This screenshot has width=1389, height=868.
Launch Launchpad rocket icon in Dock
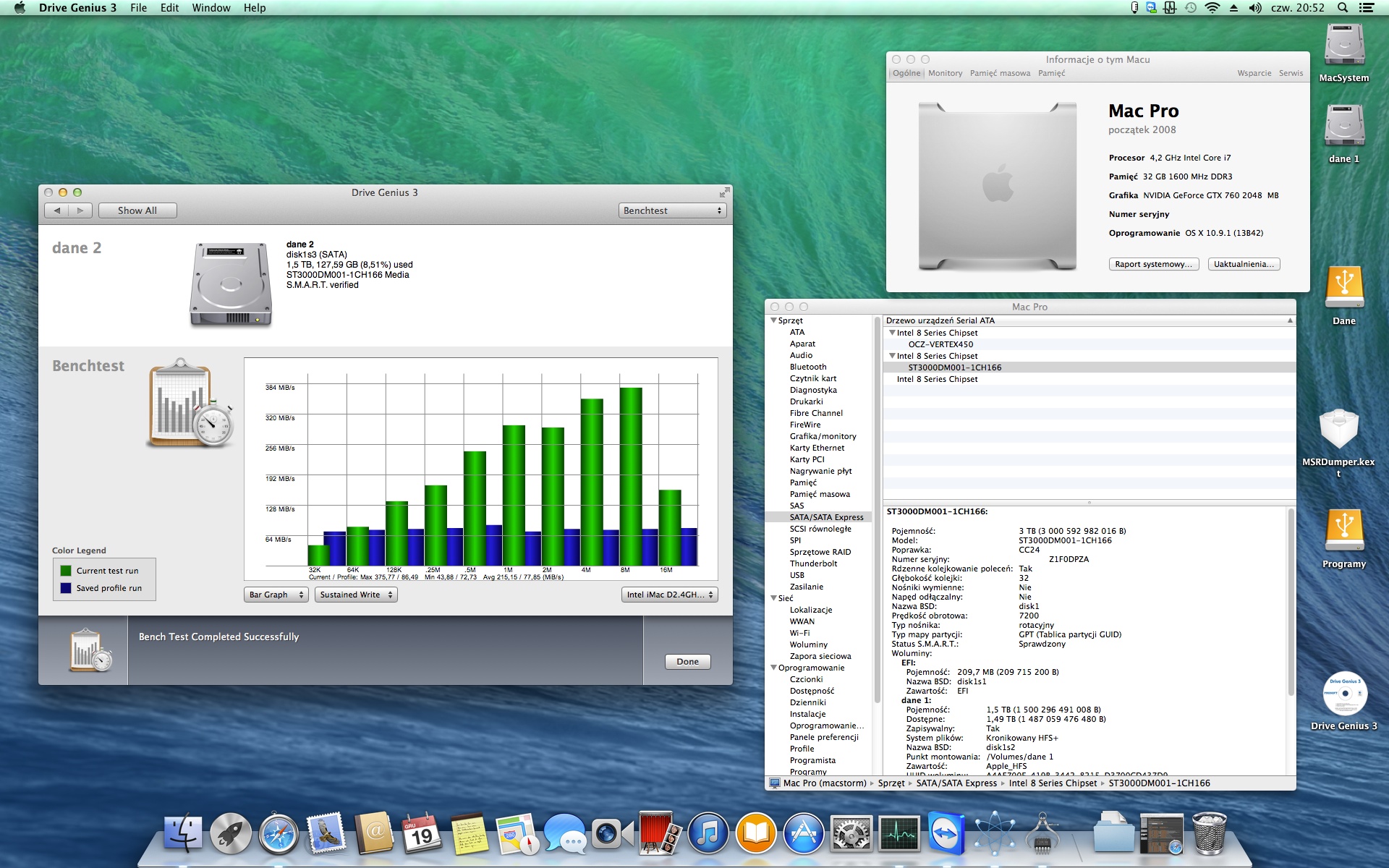point(231,834)
